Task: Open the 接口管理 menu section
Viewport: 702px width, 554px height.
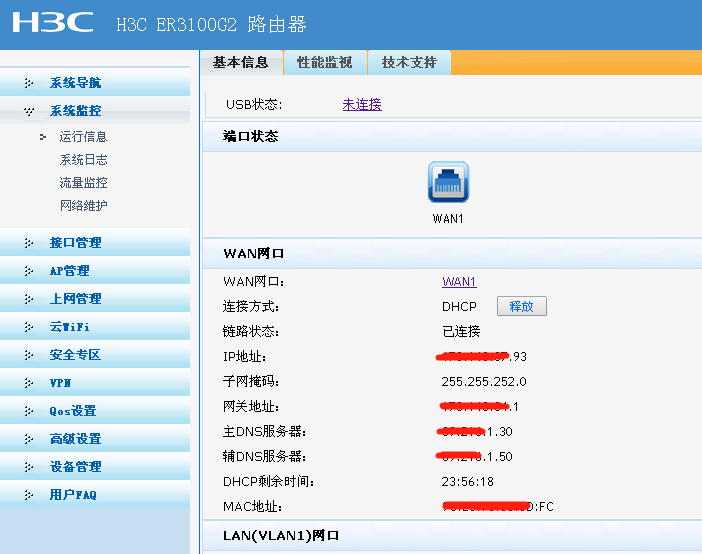Action: coord(95,242)
